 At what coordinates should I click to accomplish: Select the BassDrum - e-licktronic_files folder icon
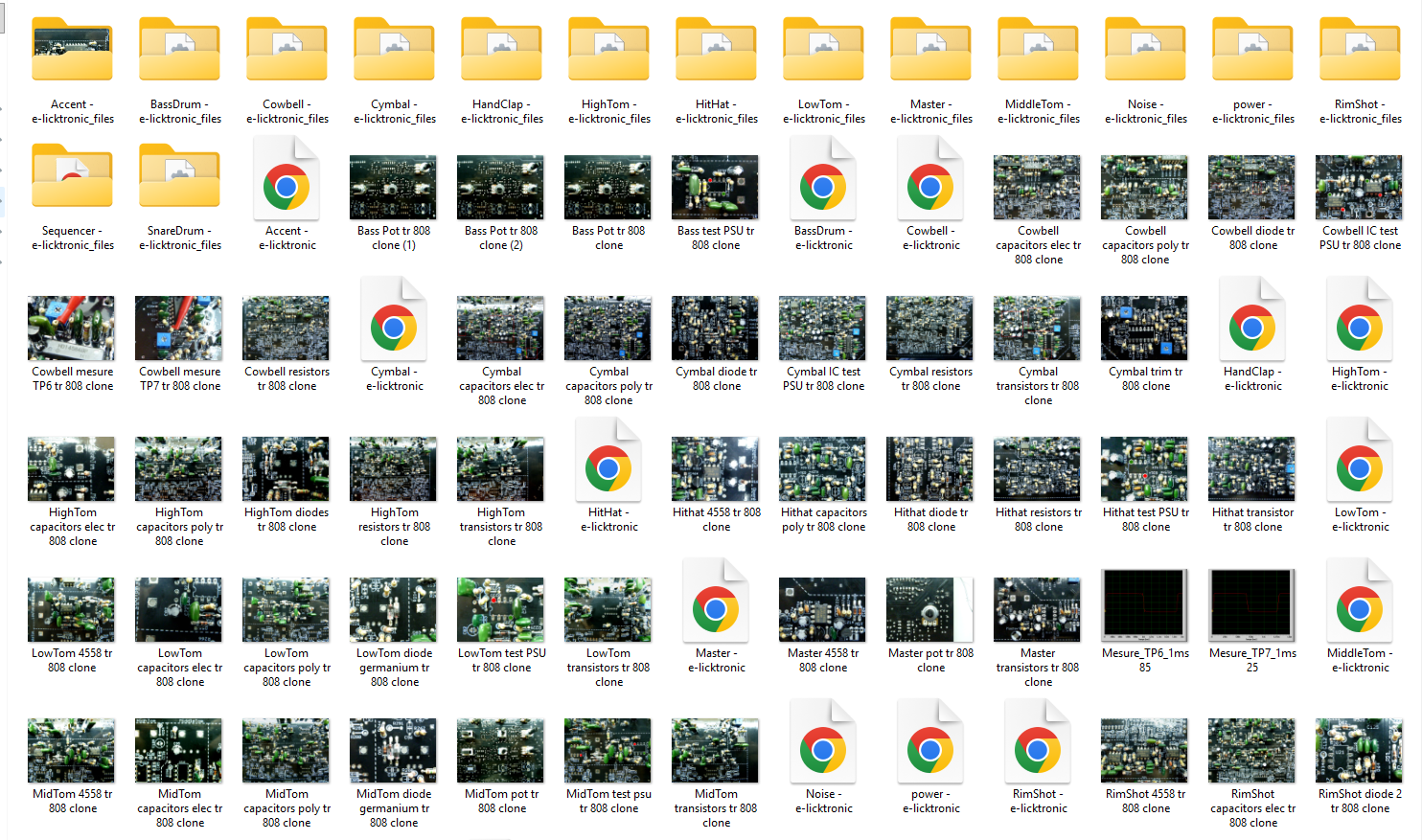(180, 49)
